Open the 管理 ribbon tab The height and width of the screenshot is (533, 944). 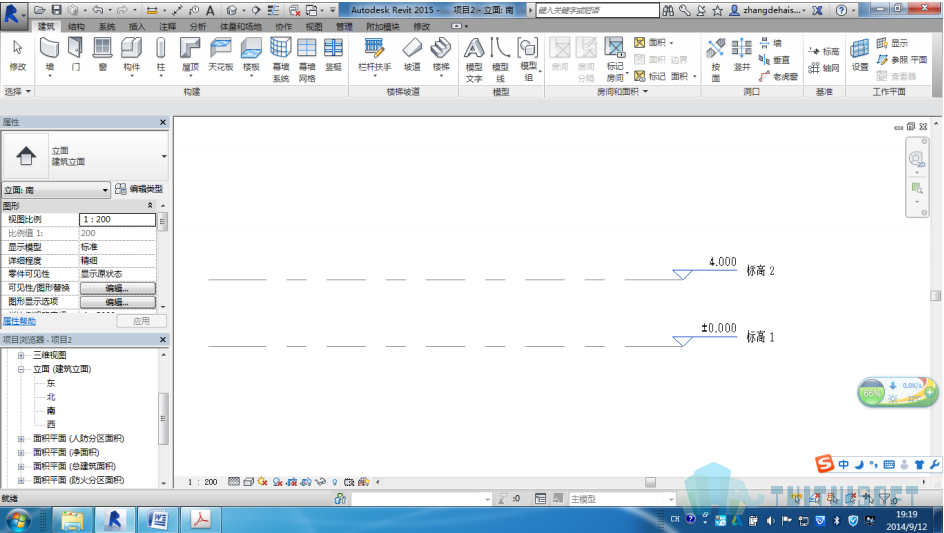(344, 26)
